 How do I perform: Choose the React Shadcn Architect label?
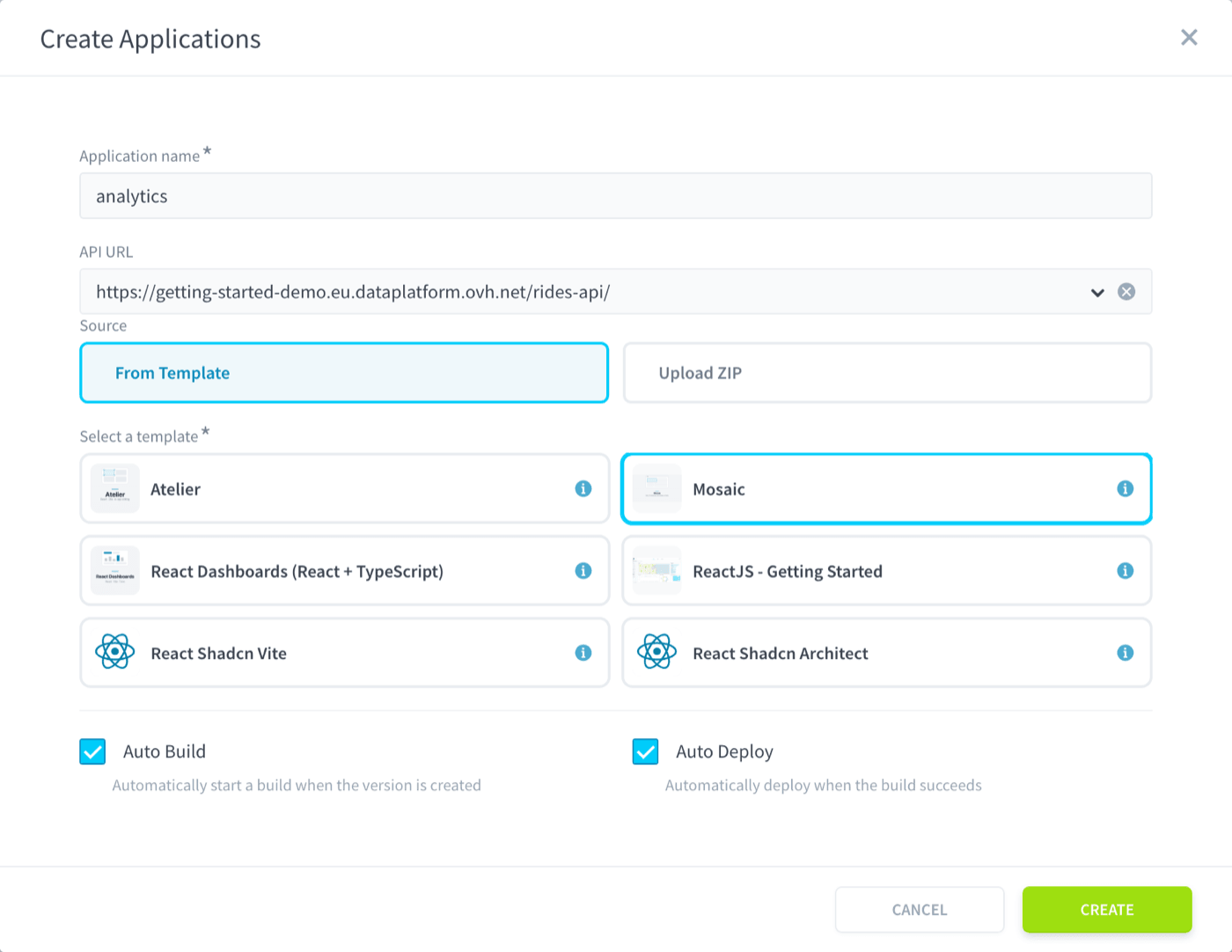pos(781,654)
